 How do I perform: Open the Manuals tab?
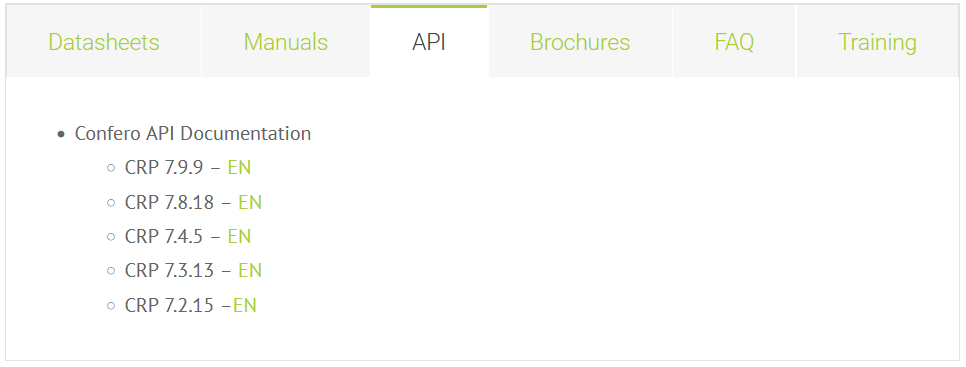(x=286, y=42)
